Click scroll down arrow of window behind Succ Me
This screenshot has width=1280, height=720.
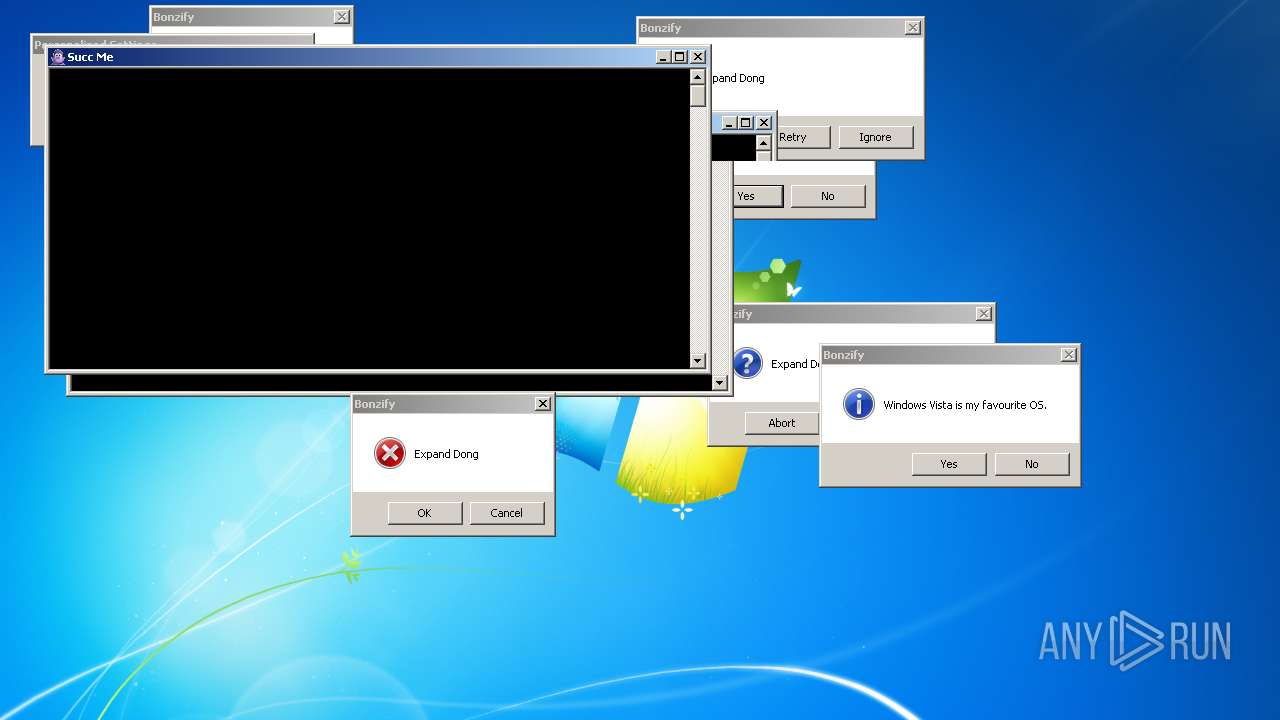click(719, 383)
